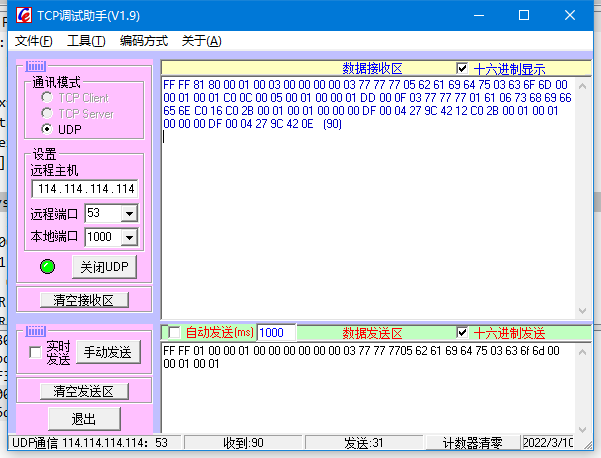The image size is (601, 458).
Task: Click the 本地端口 value field showing 1000
Action: click(x=103, y=237)
